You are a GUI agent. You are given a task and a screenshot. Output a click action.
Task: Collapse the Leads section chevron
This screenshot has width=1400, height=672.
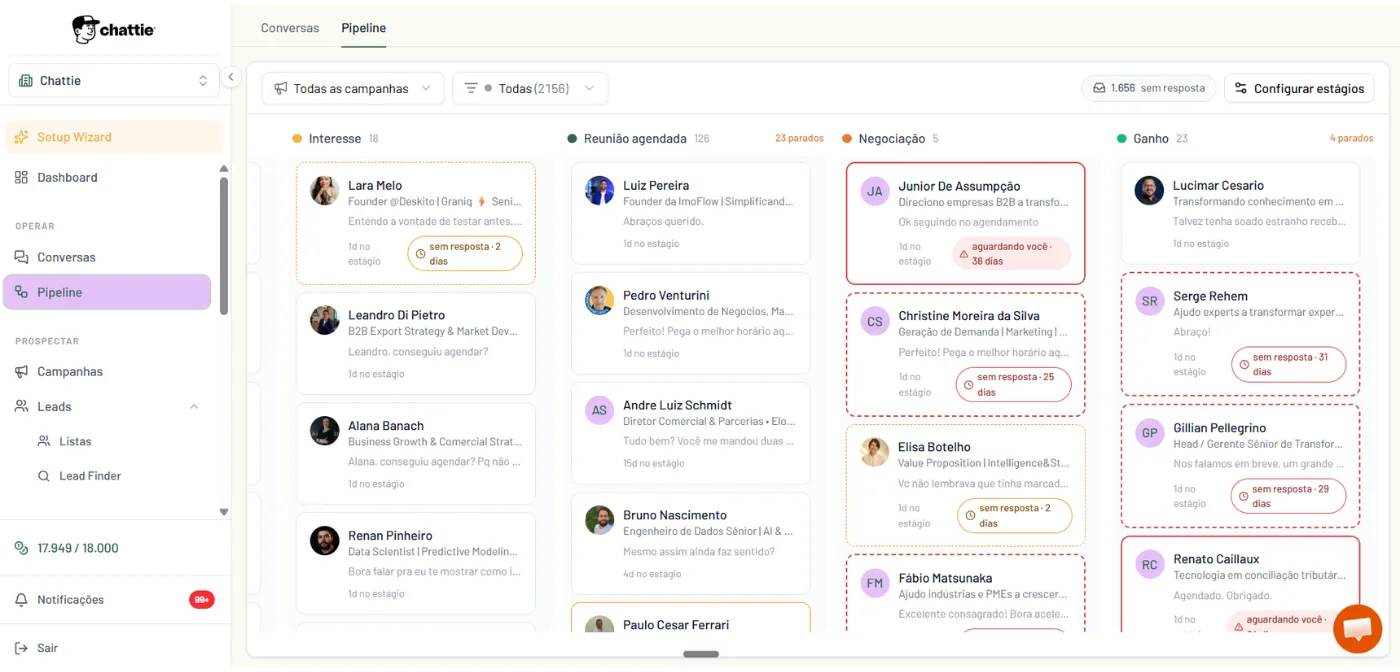(194, 406)
